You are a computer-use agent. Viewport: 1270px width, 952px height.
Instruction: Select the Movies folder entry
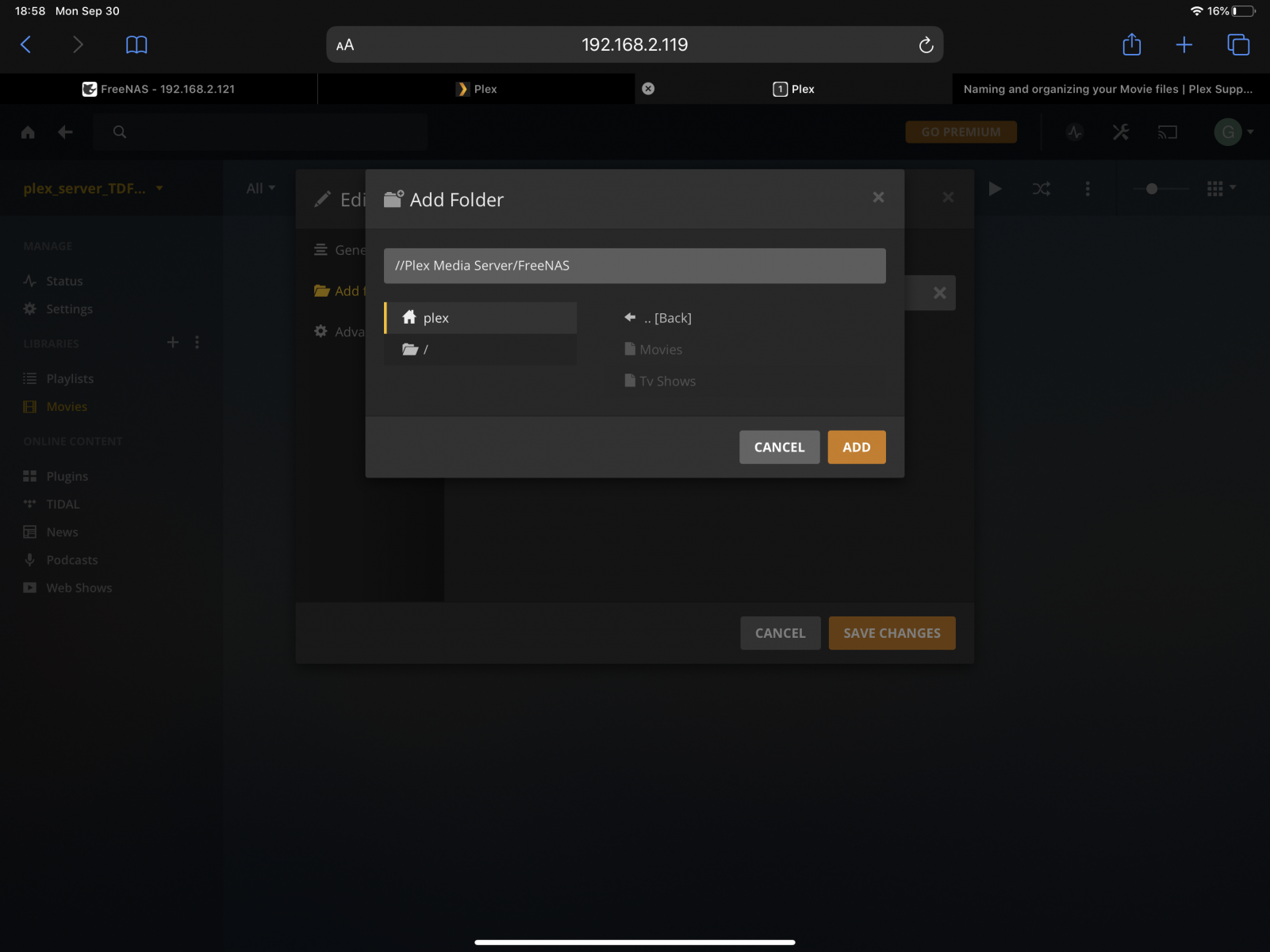tap(653, 349)
